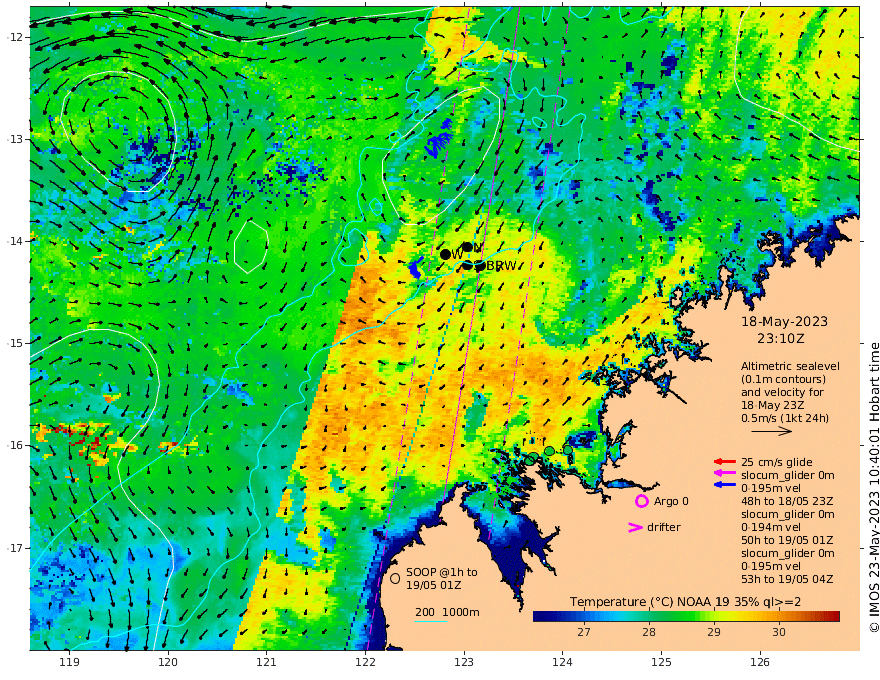Click the '200 1000m' depth contour label
This screenshot has width=880, height=680.
tap(447, 612)
